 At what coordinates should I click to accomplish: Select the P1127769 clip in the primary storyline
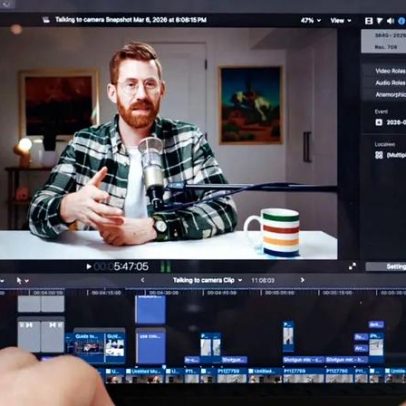coord(303,375)
